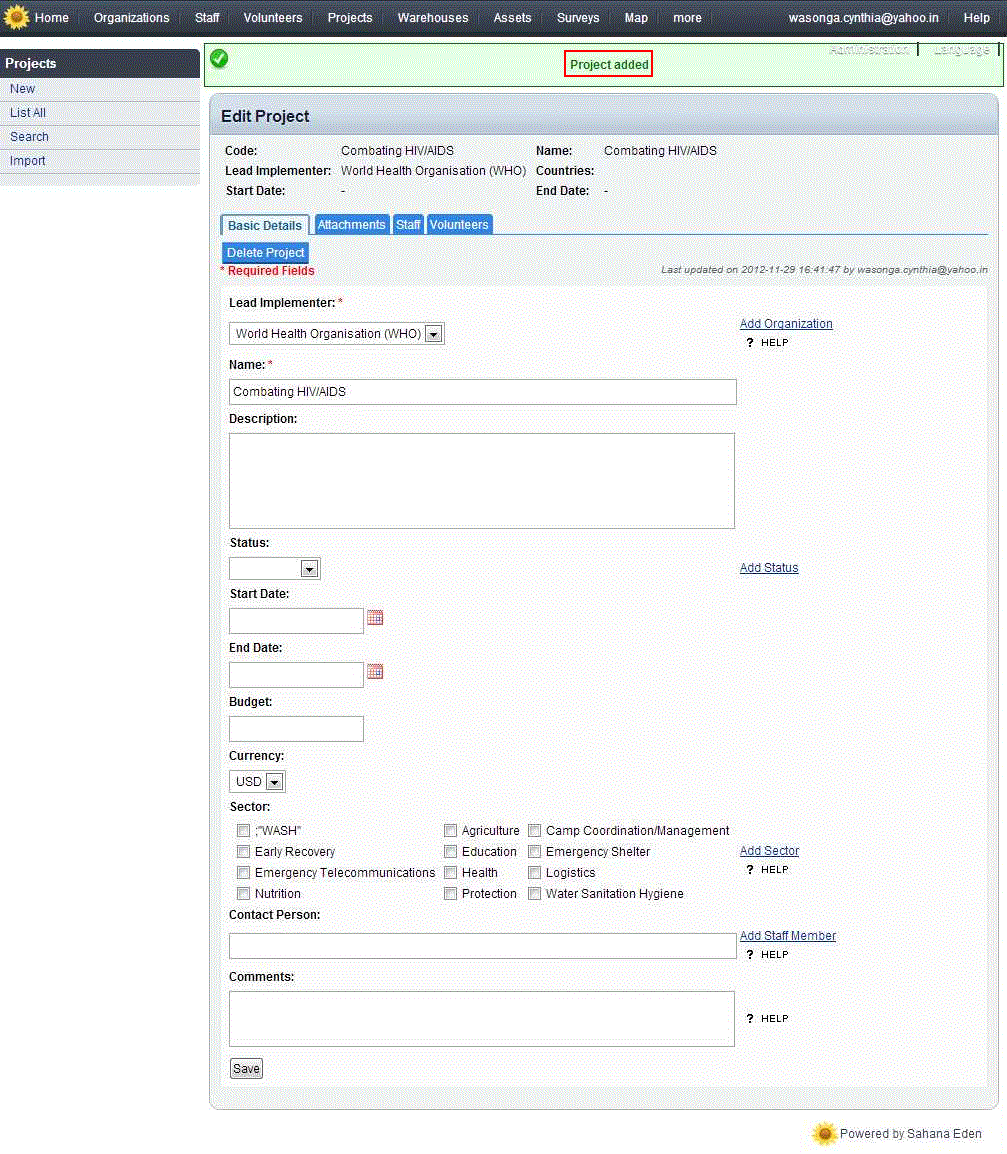
Task: Click the Help question mark under Add Staff Member
Action: (750, 955)
